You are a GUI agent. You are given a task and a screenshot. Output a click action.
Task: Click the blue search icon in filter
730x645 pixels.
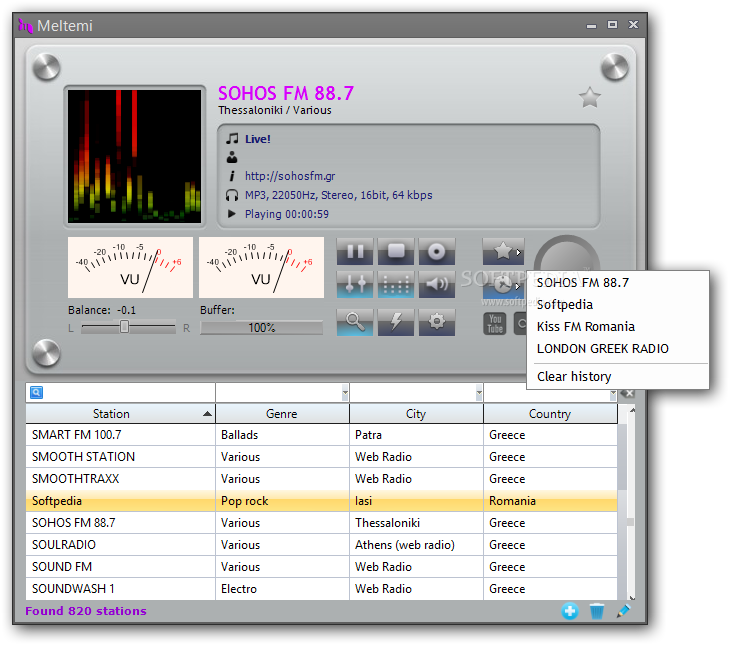(36, 393)
